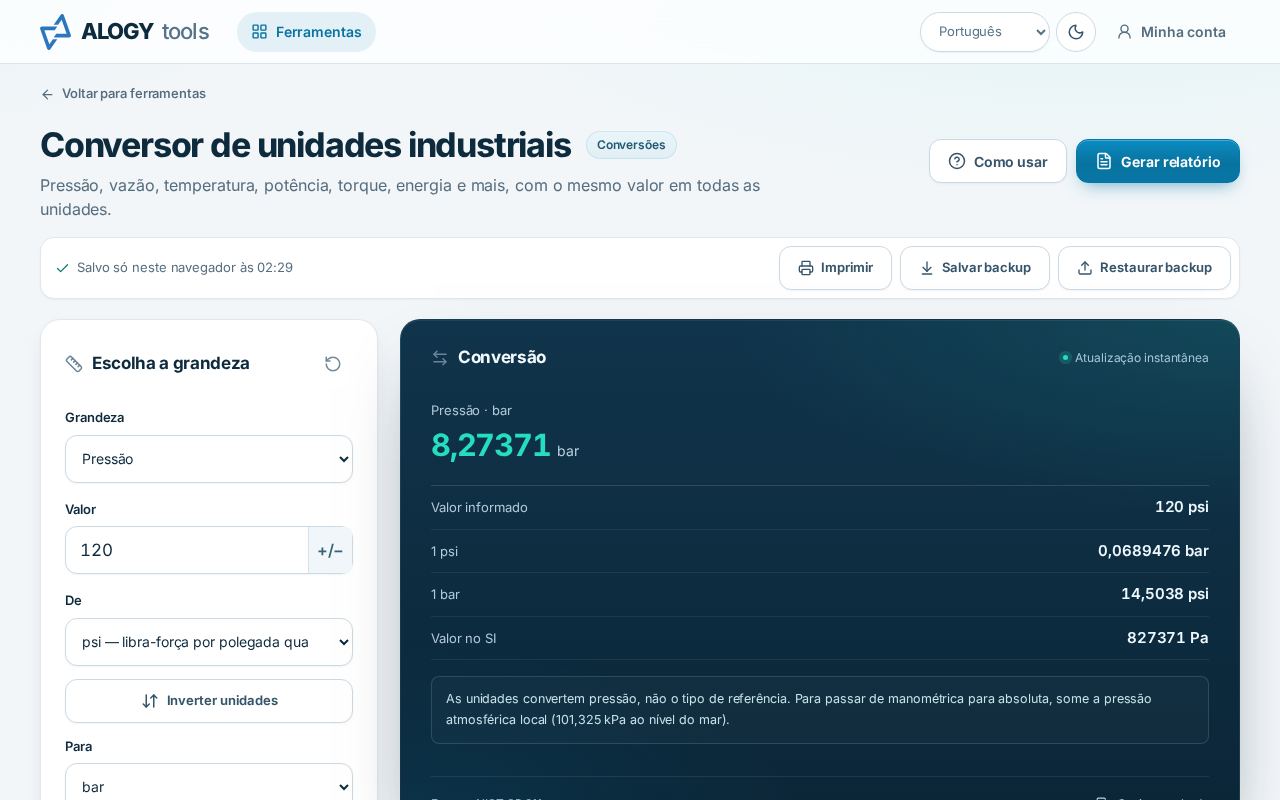Click Gerar relatório button
This screenshot has height=800, width=1280.
point(1158,161)
